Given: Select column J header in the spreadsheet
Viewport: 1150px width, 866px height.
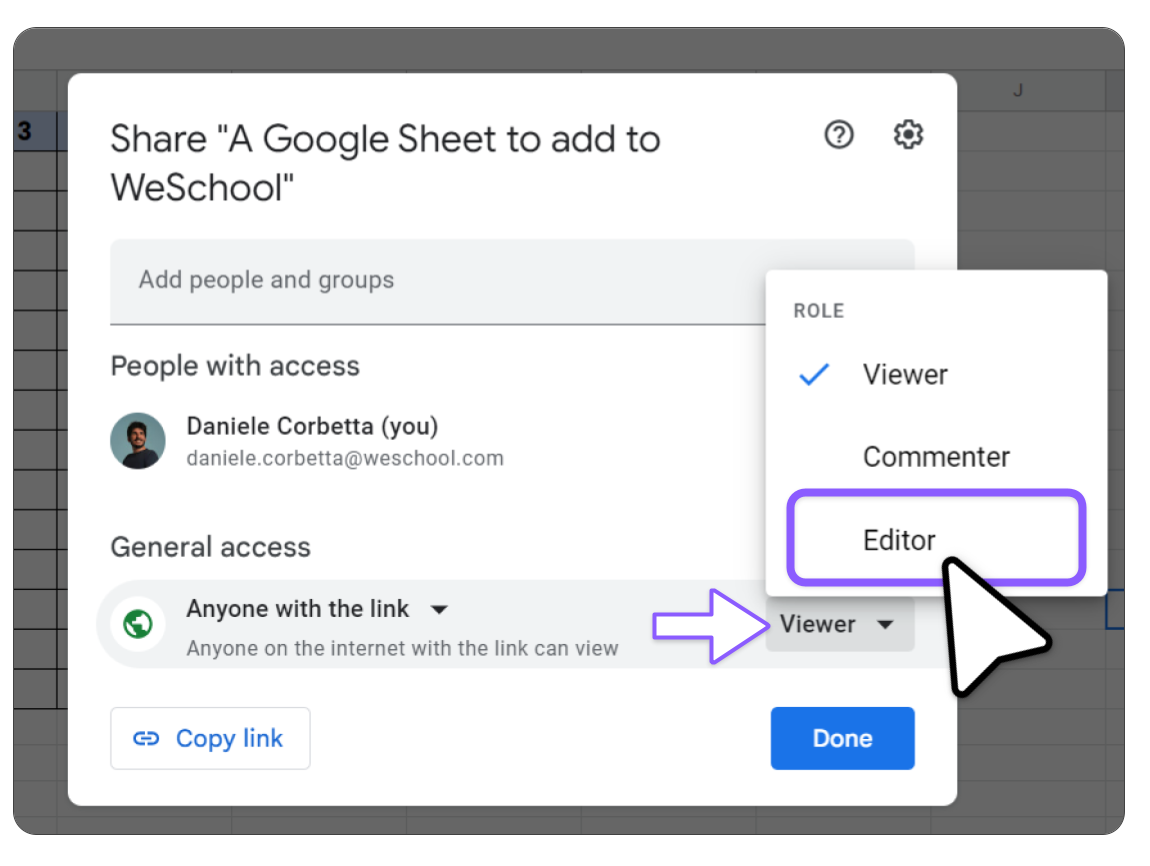Looking at the screenshot, I should [1017, 90].
